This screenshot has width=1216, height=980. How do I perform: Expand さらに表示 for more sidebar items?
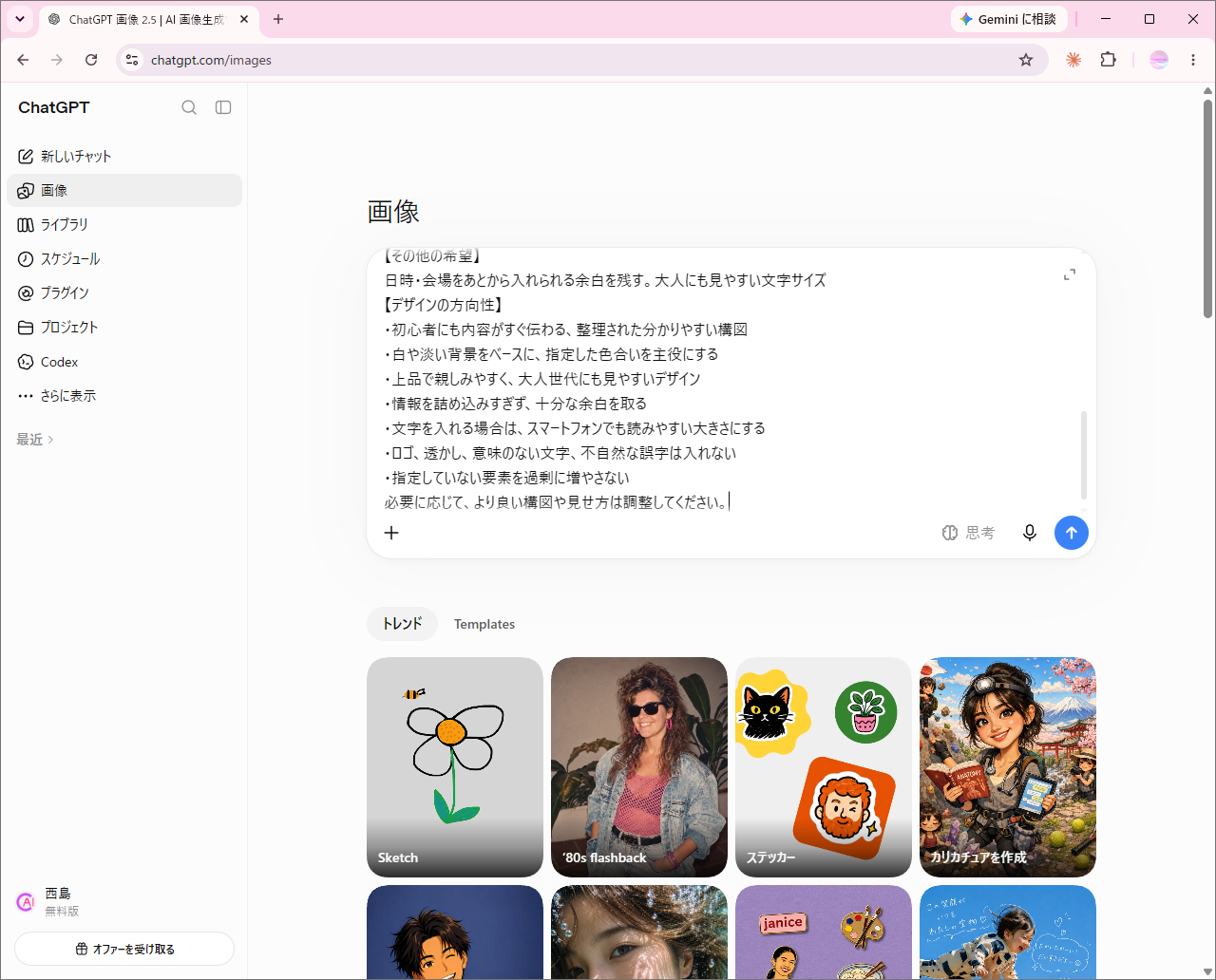point(124,395)
